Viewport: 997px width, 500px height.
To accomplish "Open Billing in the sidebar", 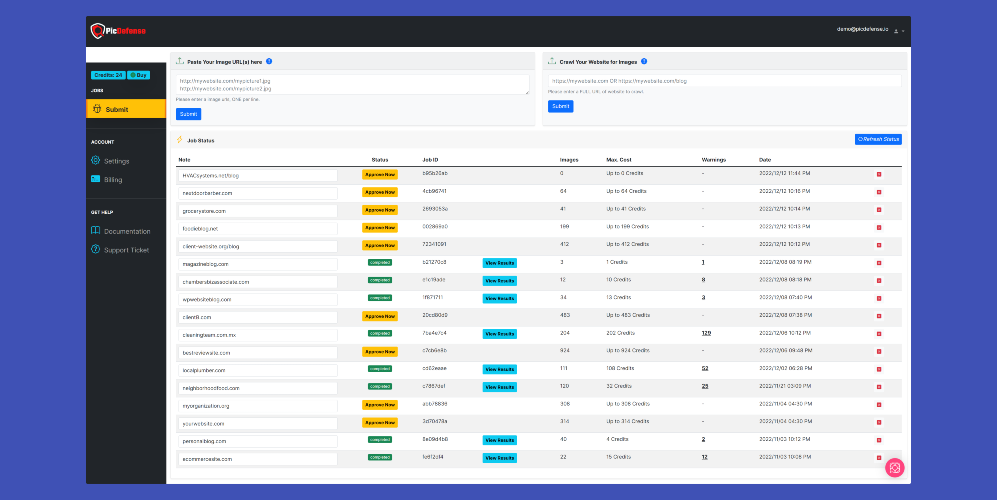I will point(107,179).
